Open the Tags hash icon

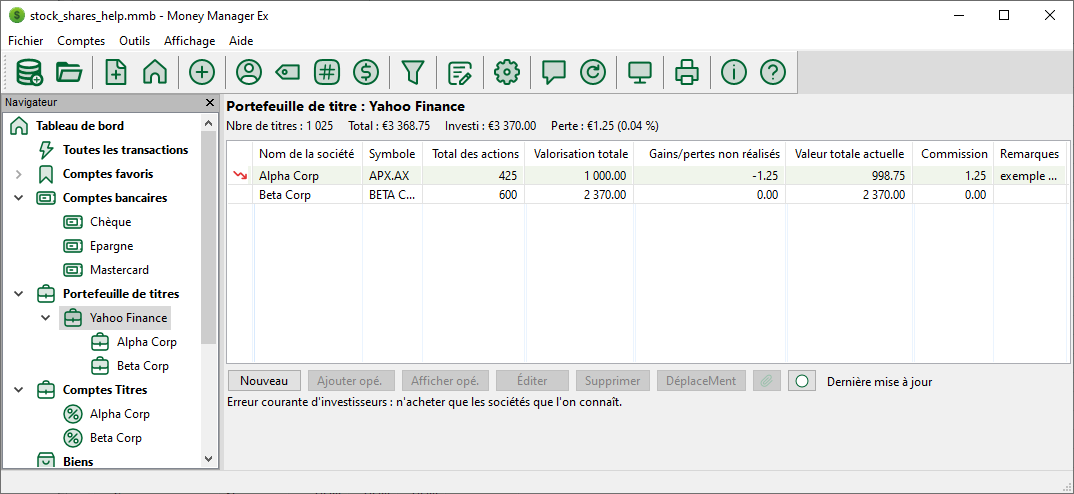point(327,72)
